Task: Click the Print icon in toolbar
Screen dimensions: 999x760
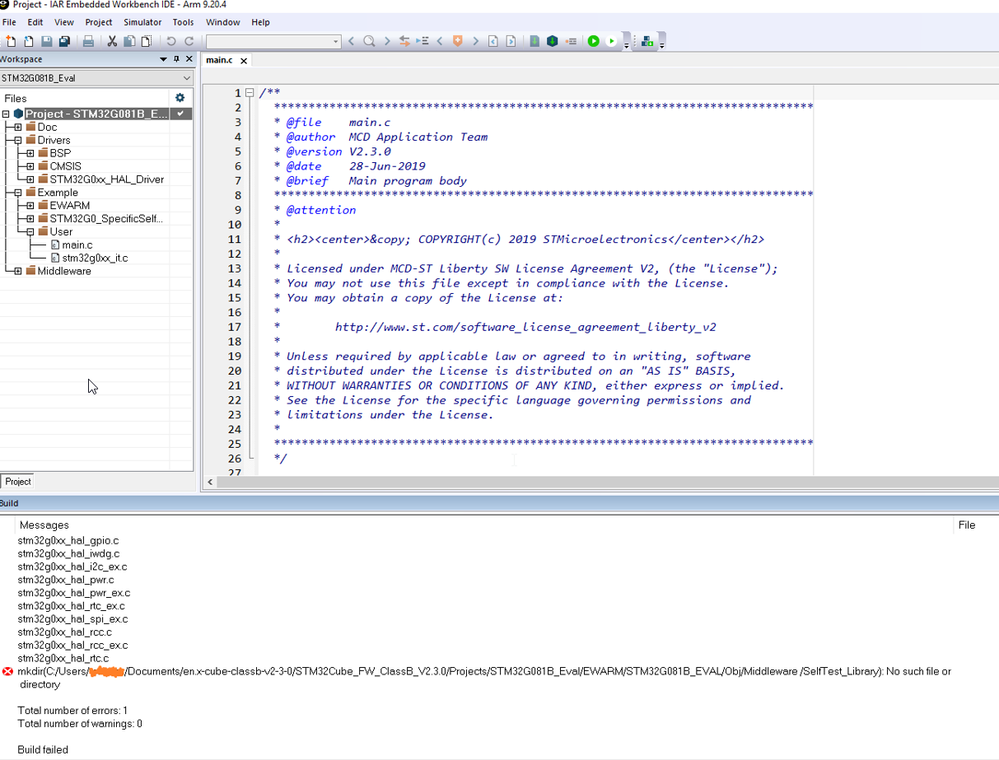Action: pyautogui.click(x=88, y=41)
